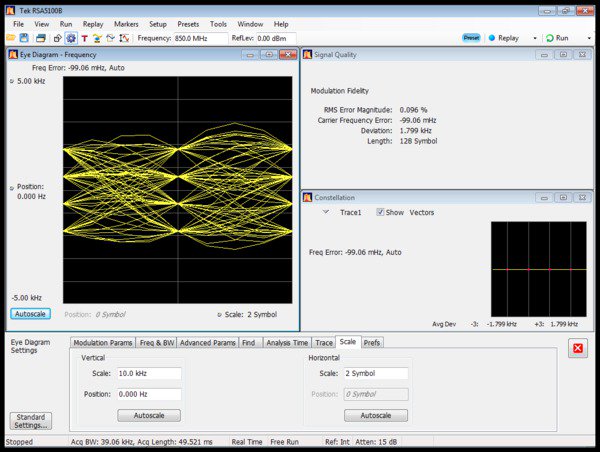
Task: Open the Markers menu
Action: click(x=126, y=23)
